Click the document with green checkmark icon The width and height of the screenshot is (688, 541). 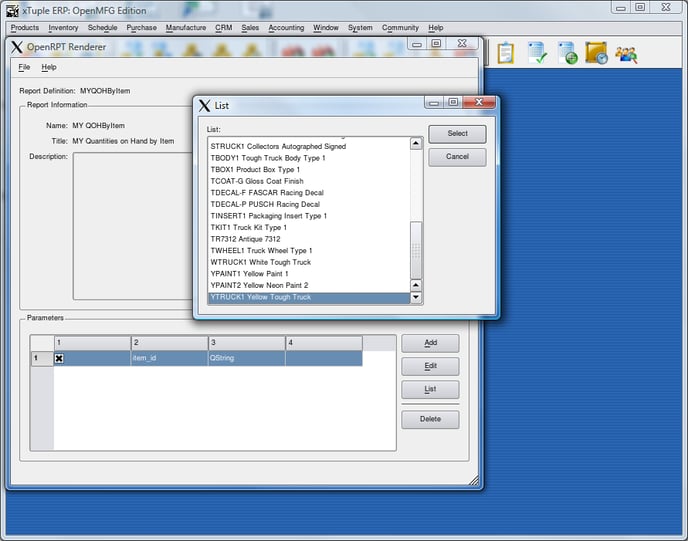pyautogui.click(x=537, y=54)
